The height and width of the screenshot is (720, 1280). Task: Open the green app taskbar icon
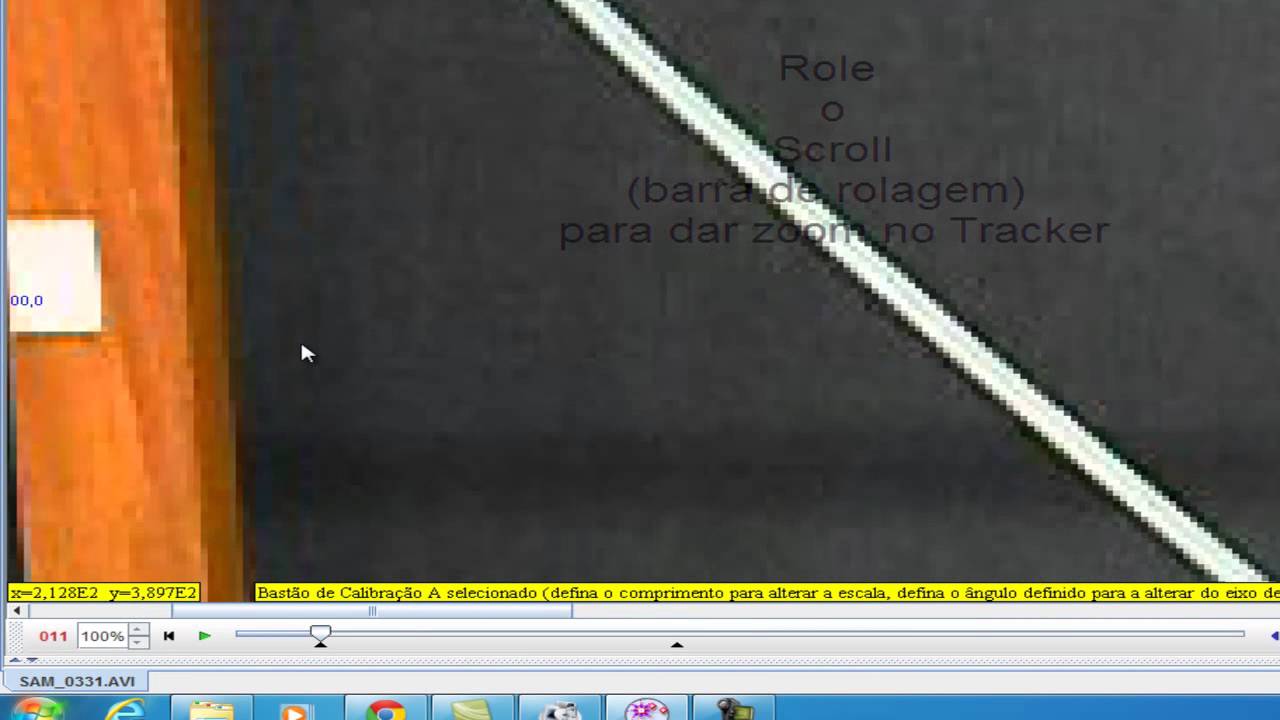(x=472, y=710)
